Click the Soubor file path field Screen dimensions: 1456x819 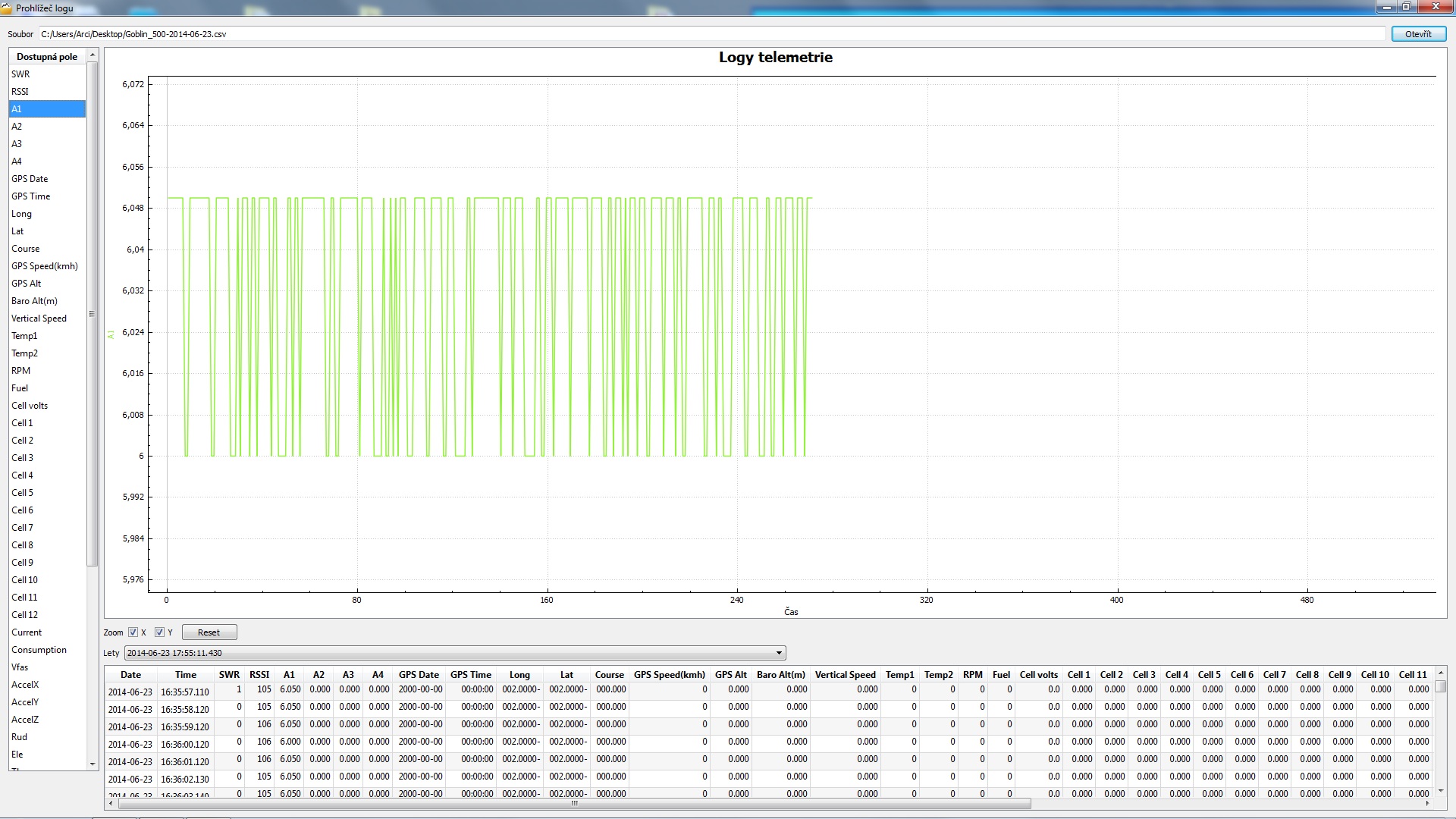(711, 34)
